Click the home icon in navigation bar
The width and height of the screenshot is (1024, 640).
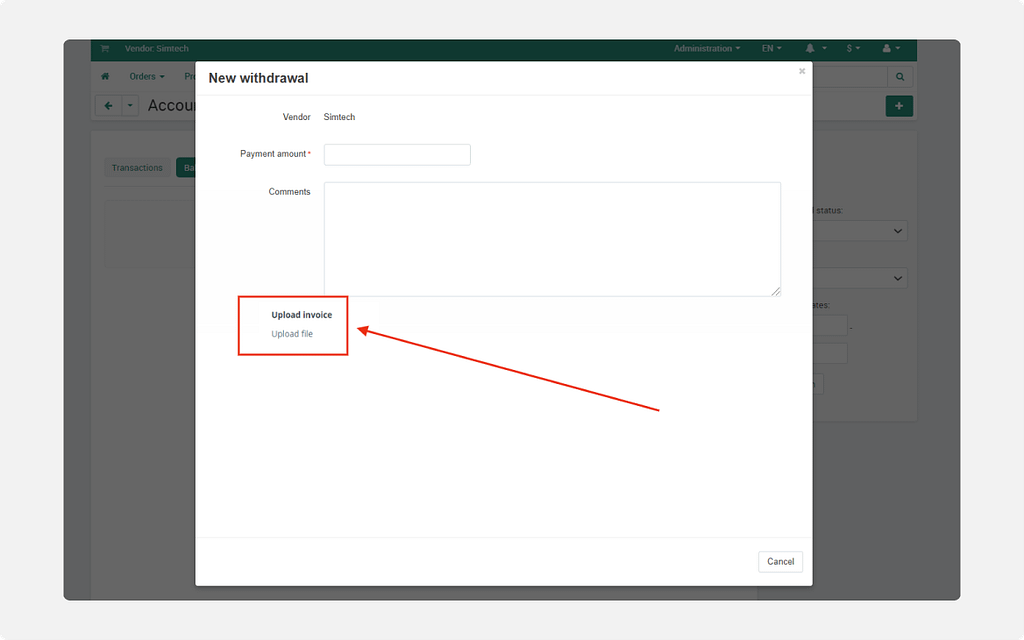click(105, 77)
